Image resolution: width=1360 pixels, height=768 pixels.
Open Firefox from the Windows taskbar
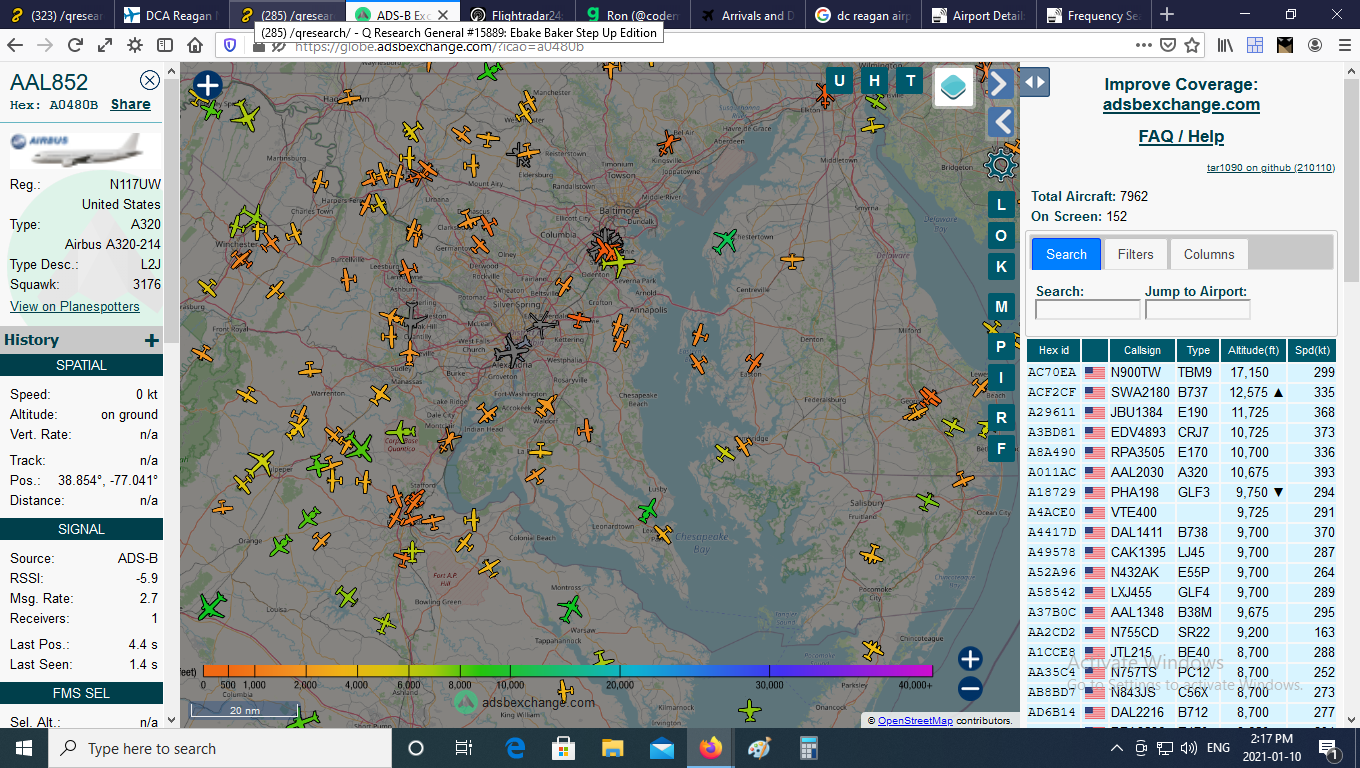[x=710, y=748]
